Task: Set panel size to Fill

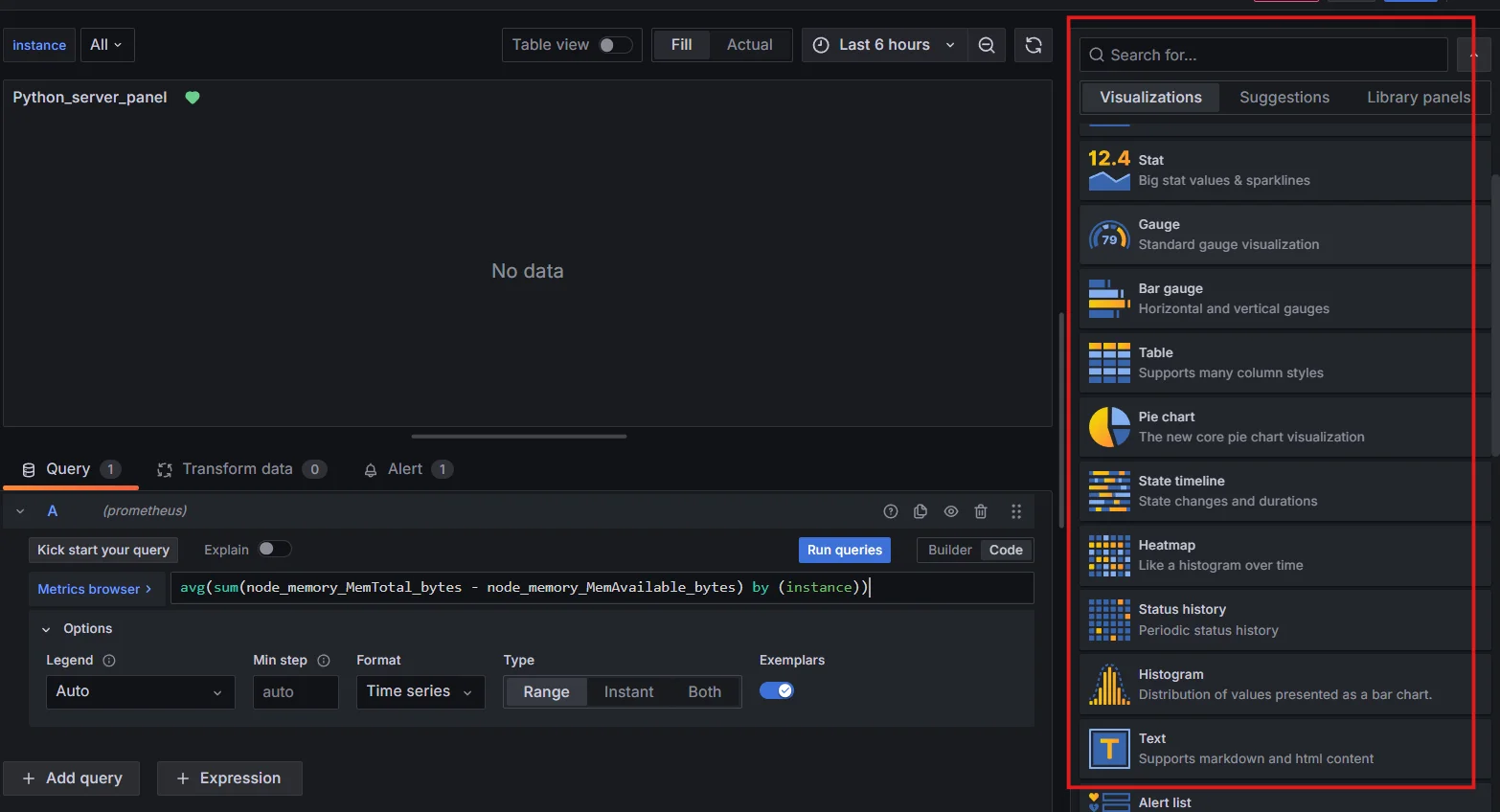Action: pyautogui.click(x=682, y=45)
